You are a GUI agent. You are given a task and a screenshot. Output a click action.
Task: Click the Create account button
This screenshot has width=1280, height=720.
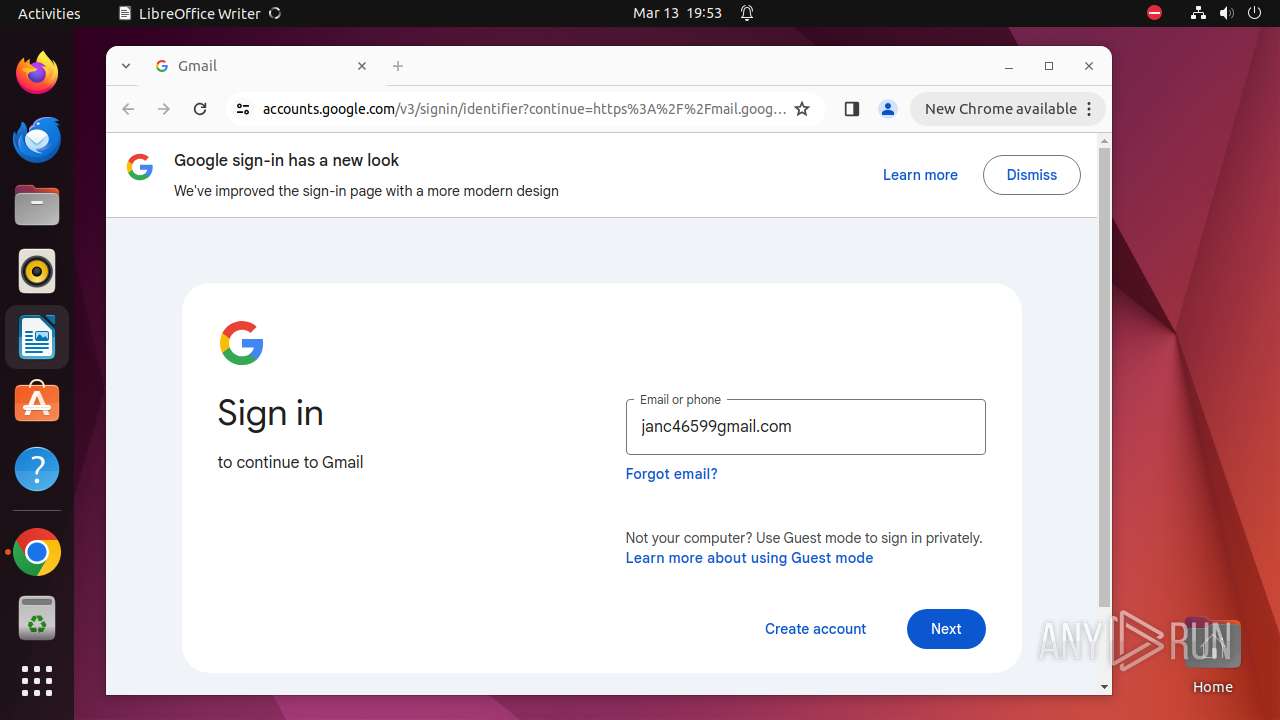(x=815, y=629)
